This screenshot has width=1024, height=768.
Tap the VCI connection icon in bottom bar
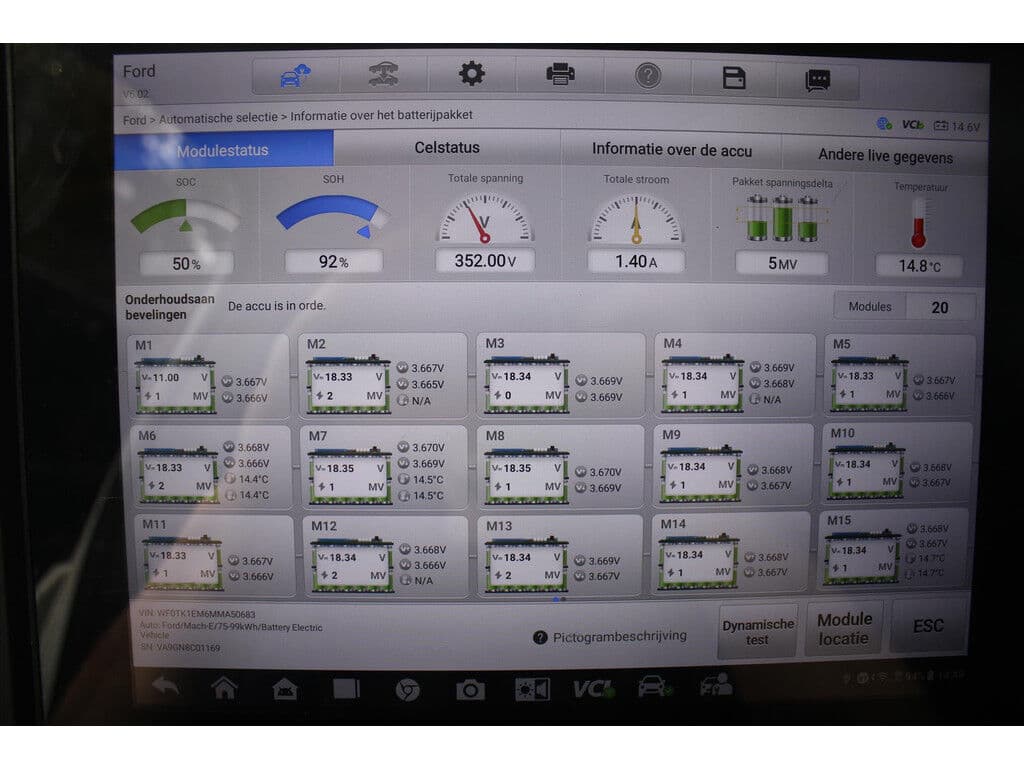593,689
